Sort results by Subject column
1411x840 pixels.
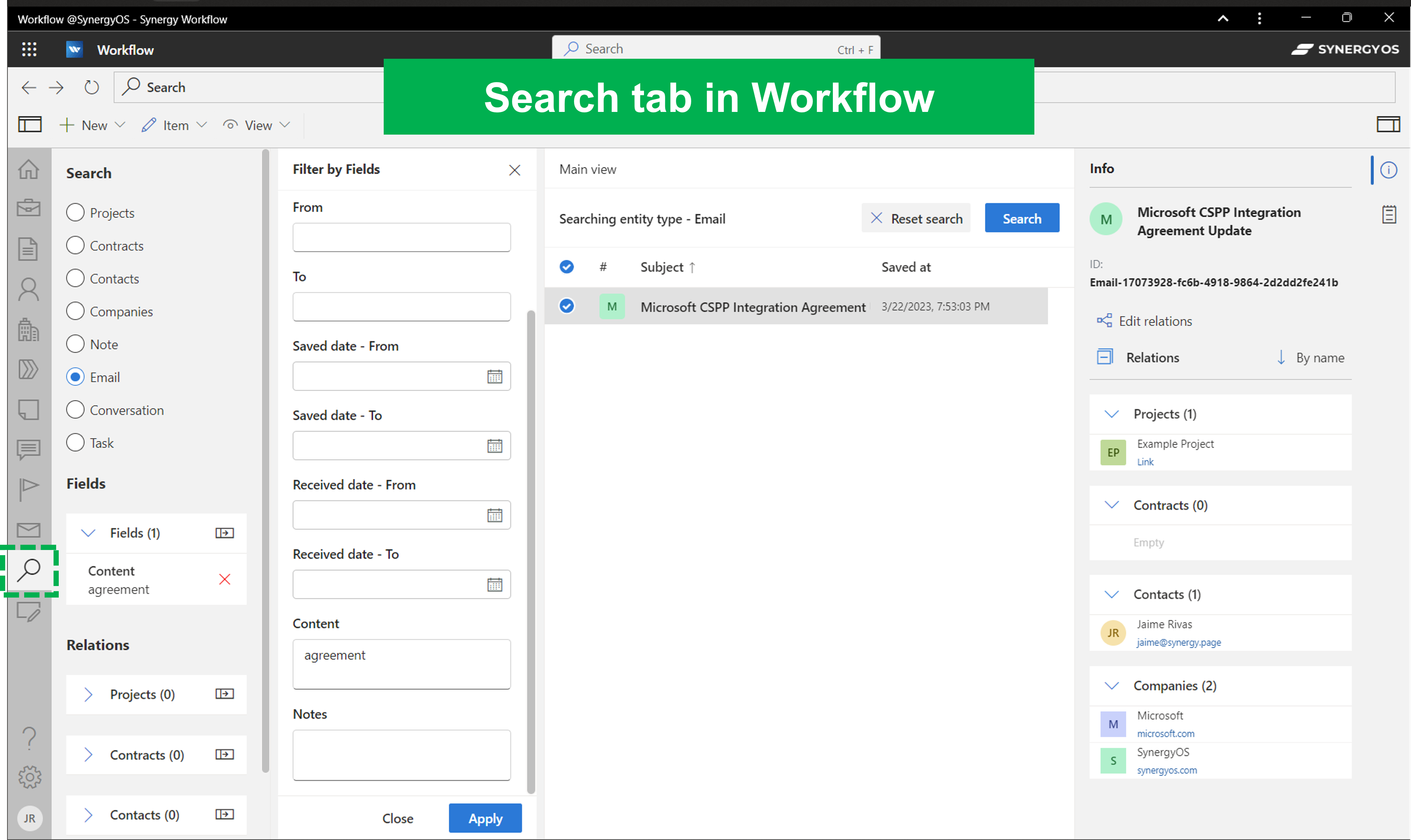[668, 267]
